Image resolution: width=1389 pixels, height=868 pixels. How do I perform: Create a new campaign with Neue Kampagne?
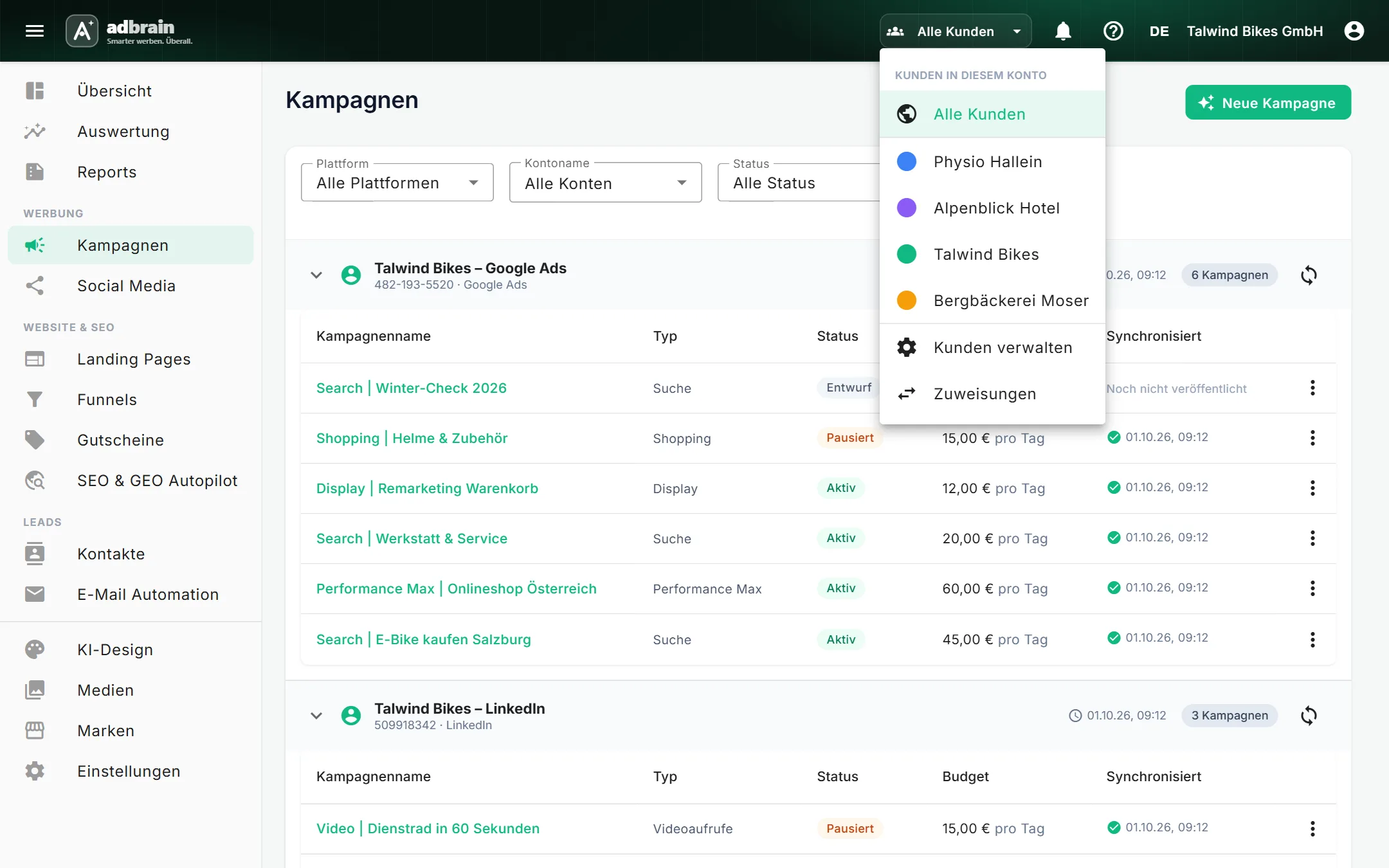tap(1268, 103)
